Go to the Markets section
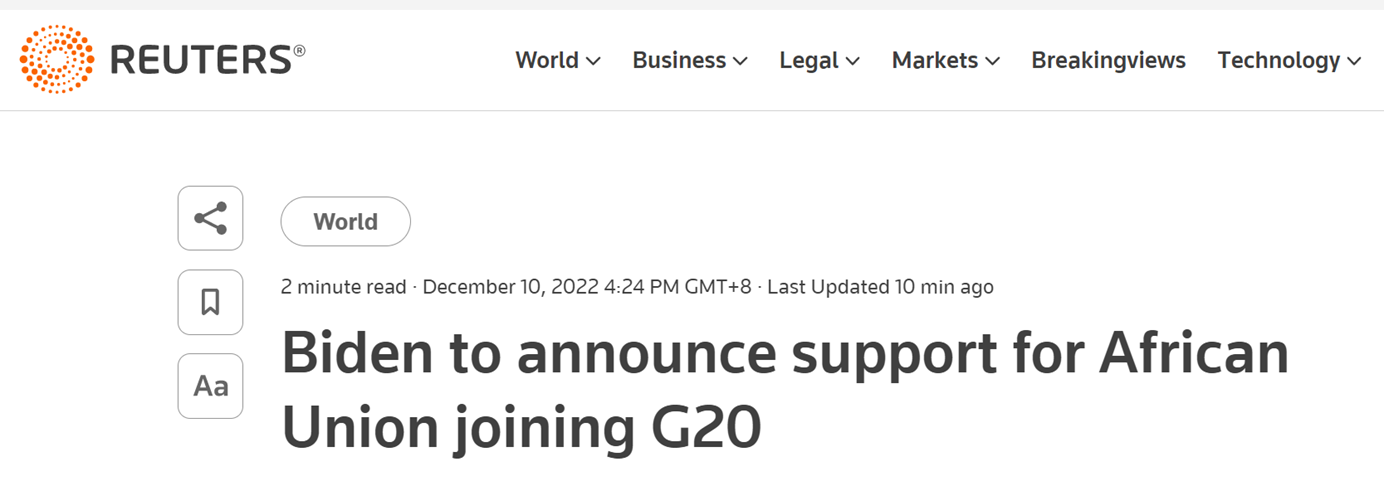 935,60
